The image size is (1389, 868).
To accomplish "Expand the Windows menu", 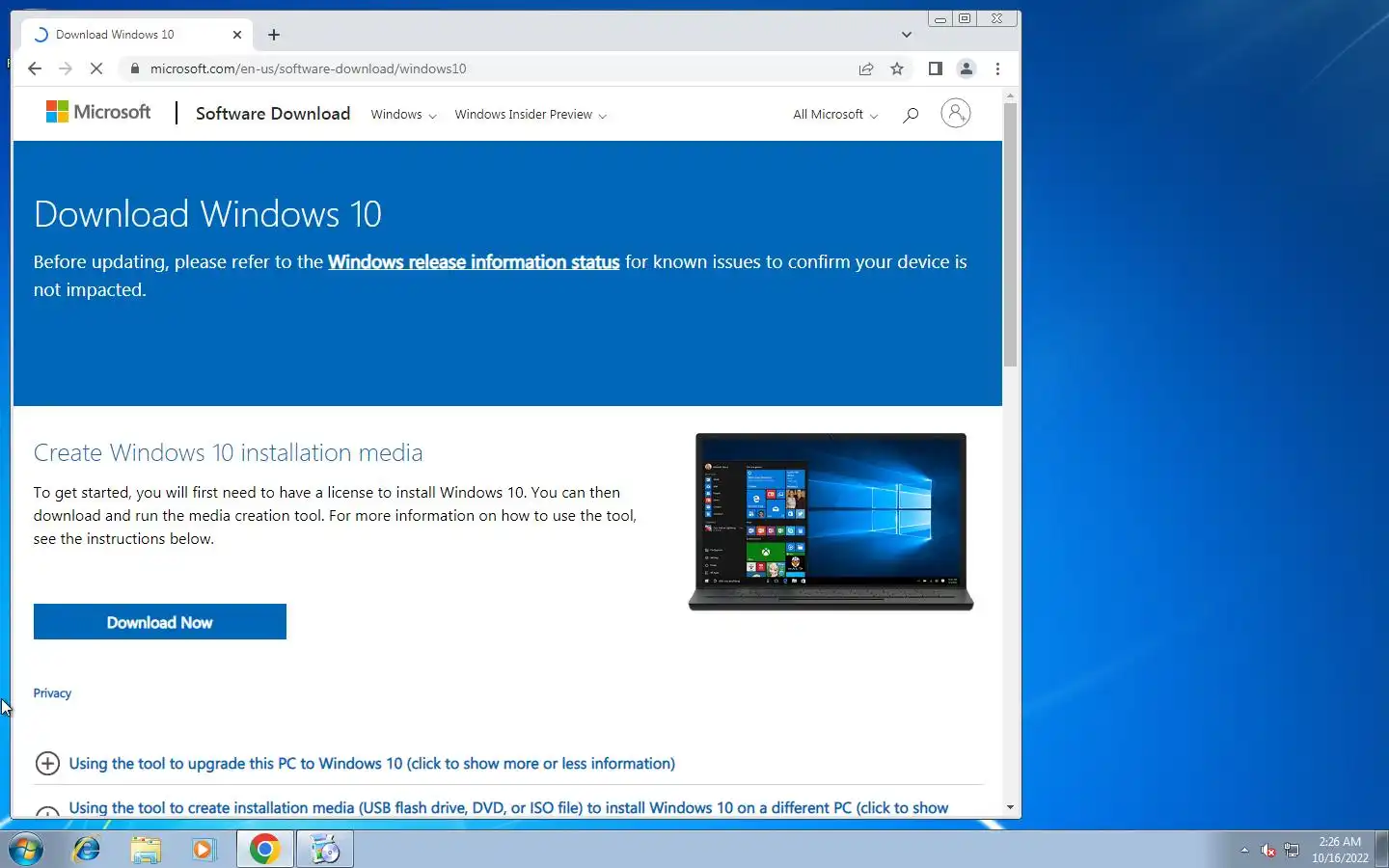I will 403,115.
